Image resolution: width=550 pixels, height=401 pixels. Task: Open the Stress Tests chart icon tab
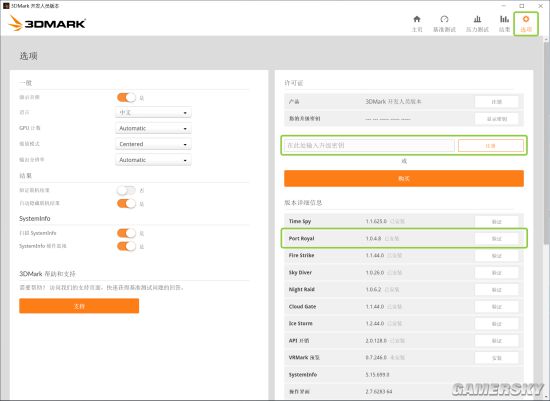(477, 24)
